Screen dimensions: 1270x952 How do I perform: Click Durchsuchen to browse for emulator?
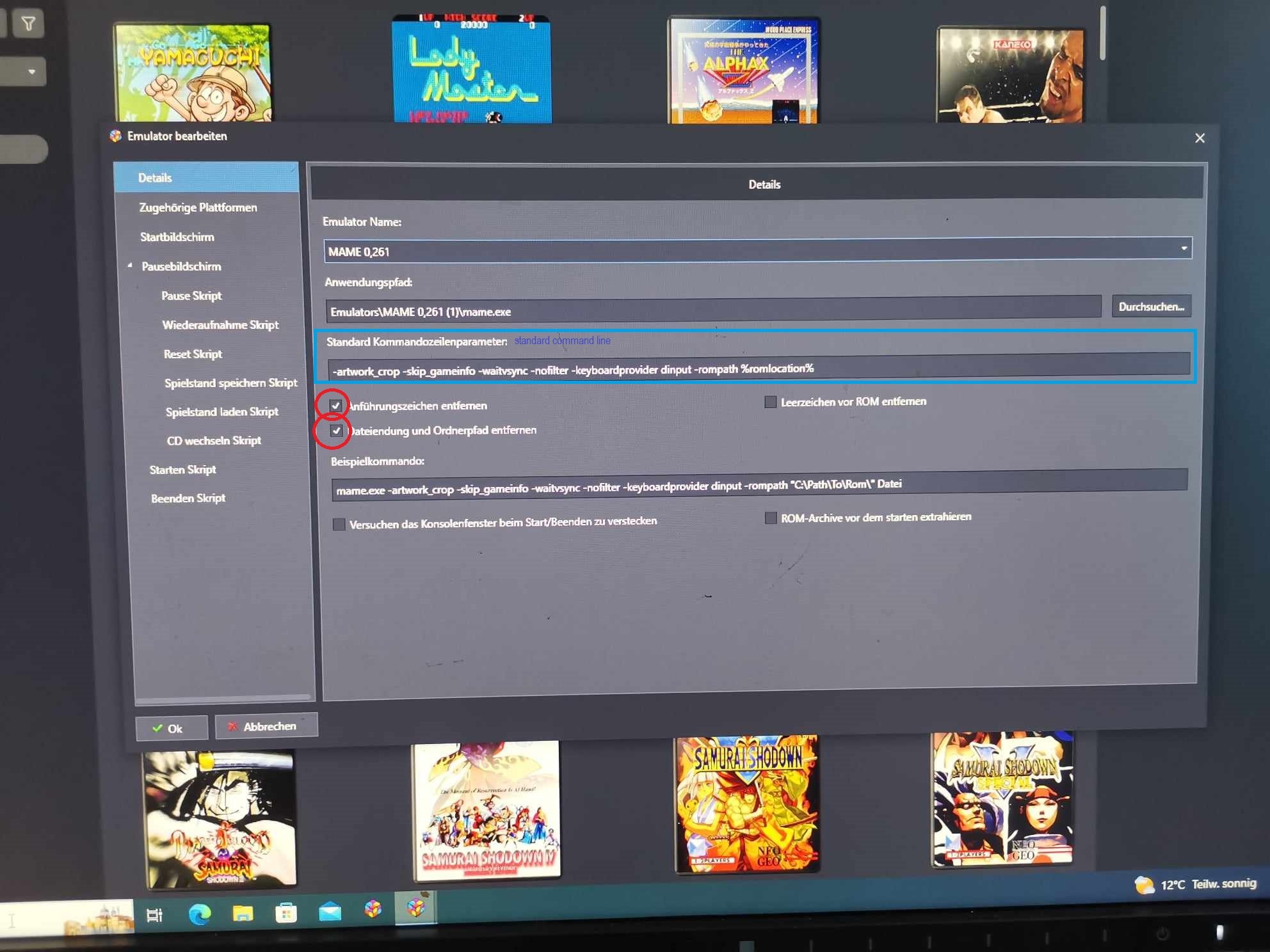coord(1151,306)
